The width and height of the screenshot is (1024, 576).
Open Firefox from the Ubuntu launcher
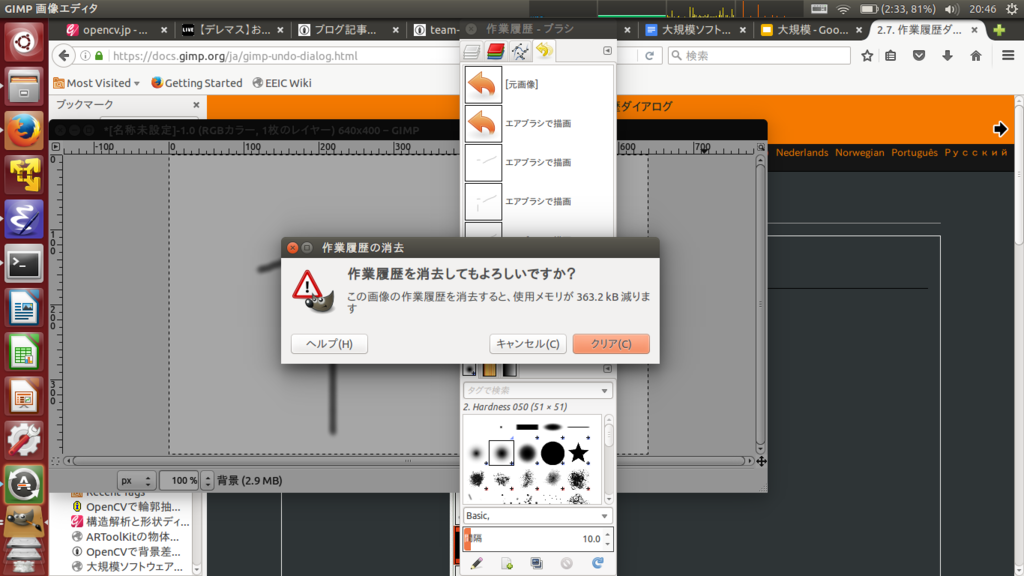pos(24,130)
